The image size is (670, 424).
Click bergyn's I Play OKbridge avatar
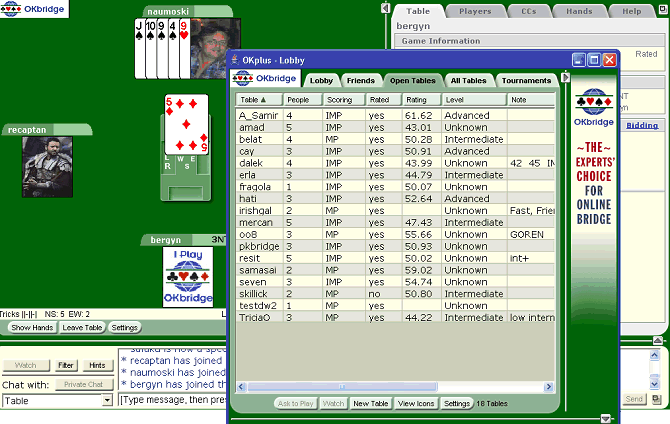click(x=188, y=277)
